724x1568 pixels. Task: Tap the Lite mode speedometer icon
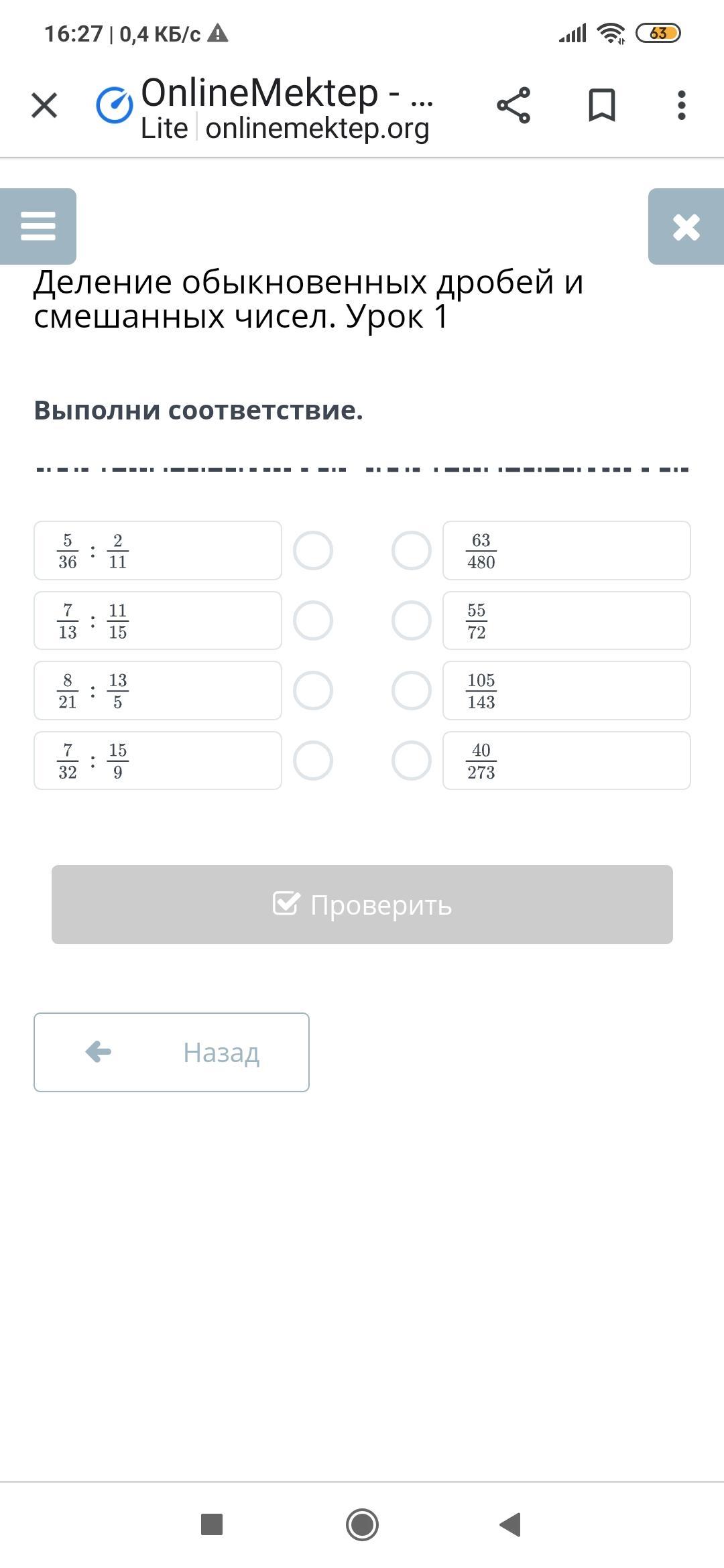point(115,105)
